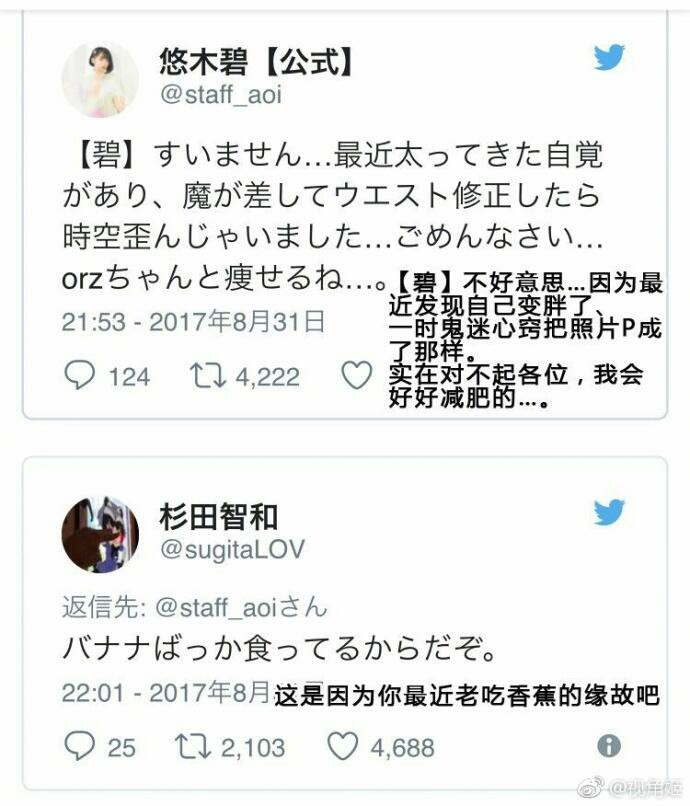690x806 pixels.
Task: Like the first tweet with the heart icon
Action: (357, 375)
